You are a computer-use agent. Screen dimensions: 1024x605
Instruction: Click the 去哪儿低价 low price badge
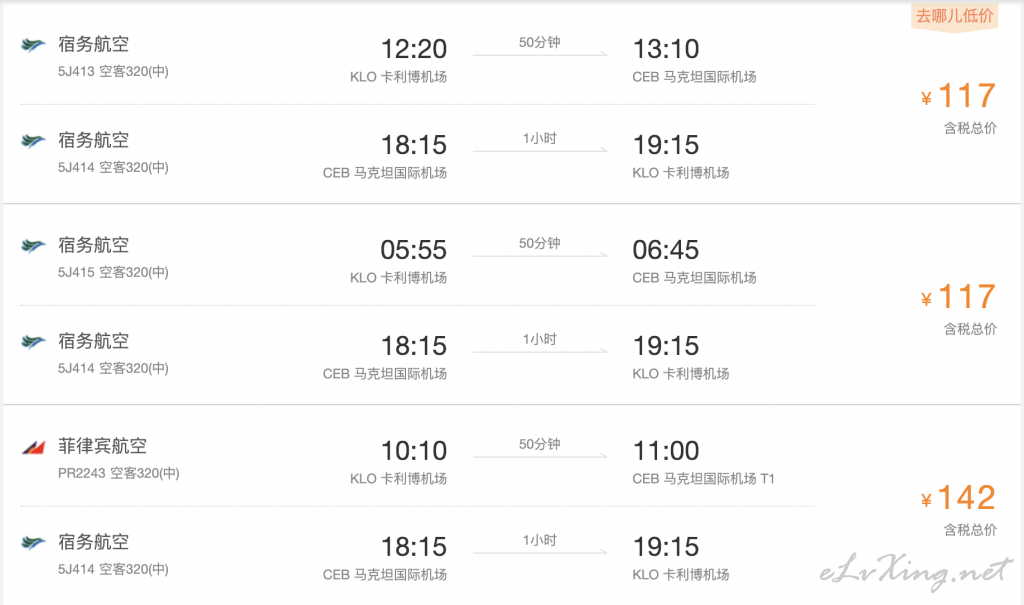[955, 16]
